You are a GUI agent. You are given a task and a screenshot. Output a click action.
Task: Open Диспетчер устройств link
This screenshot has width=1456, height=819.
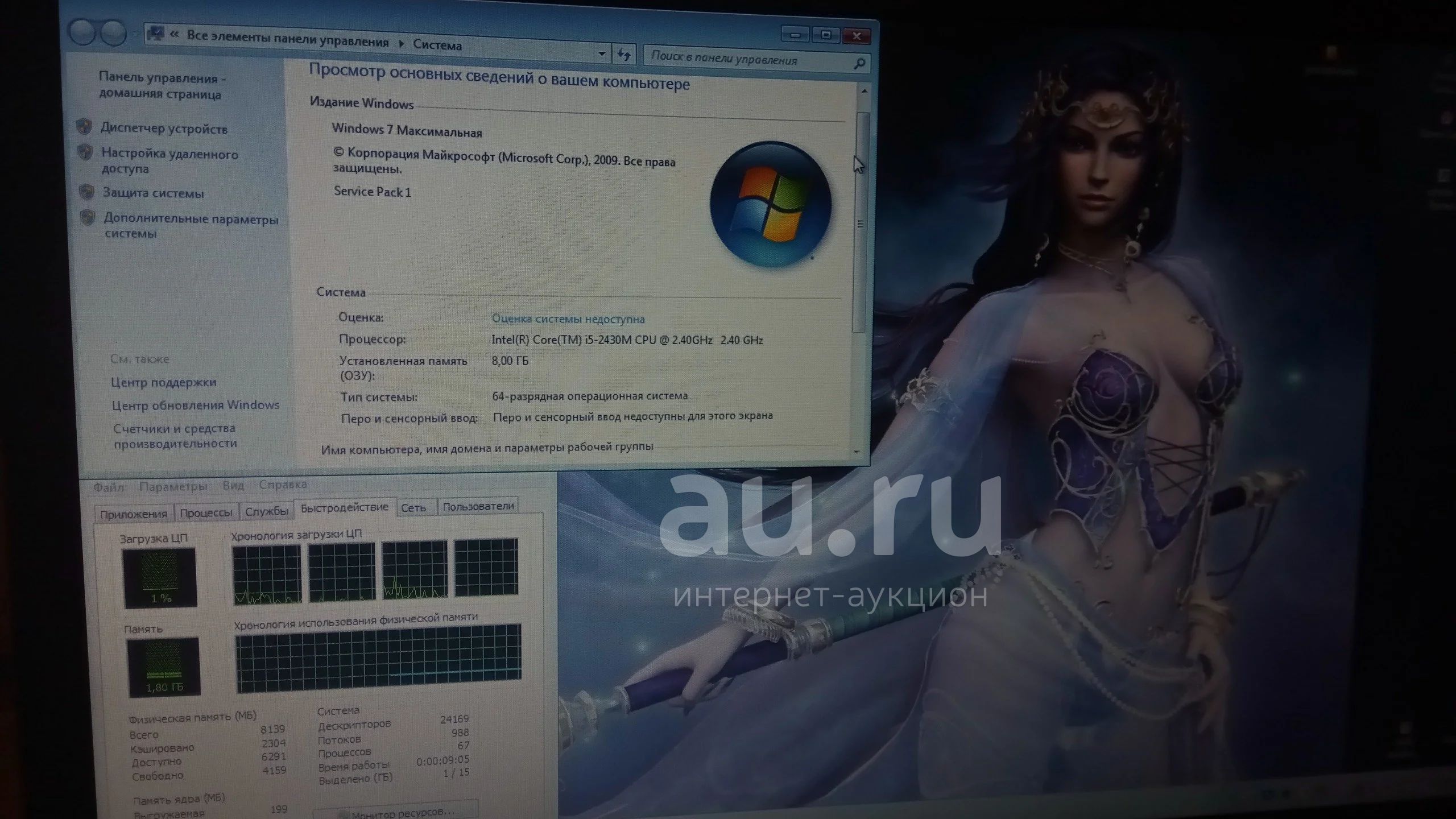[x=164, y=129]
